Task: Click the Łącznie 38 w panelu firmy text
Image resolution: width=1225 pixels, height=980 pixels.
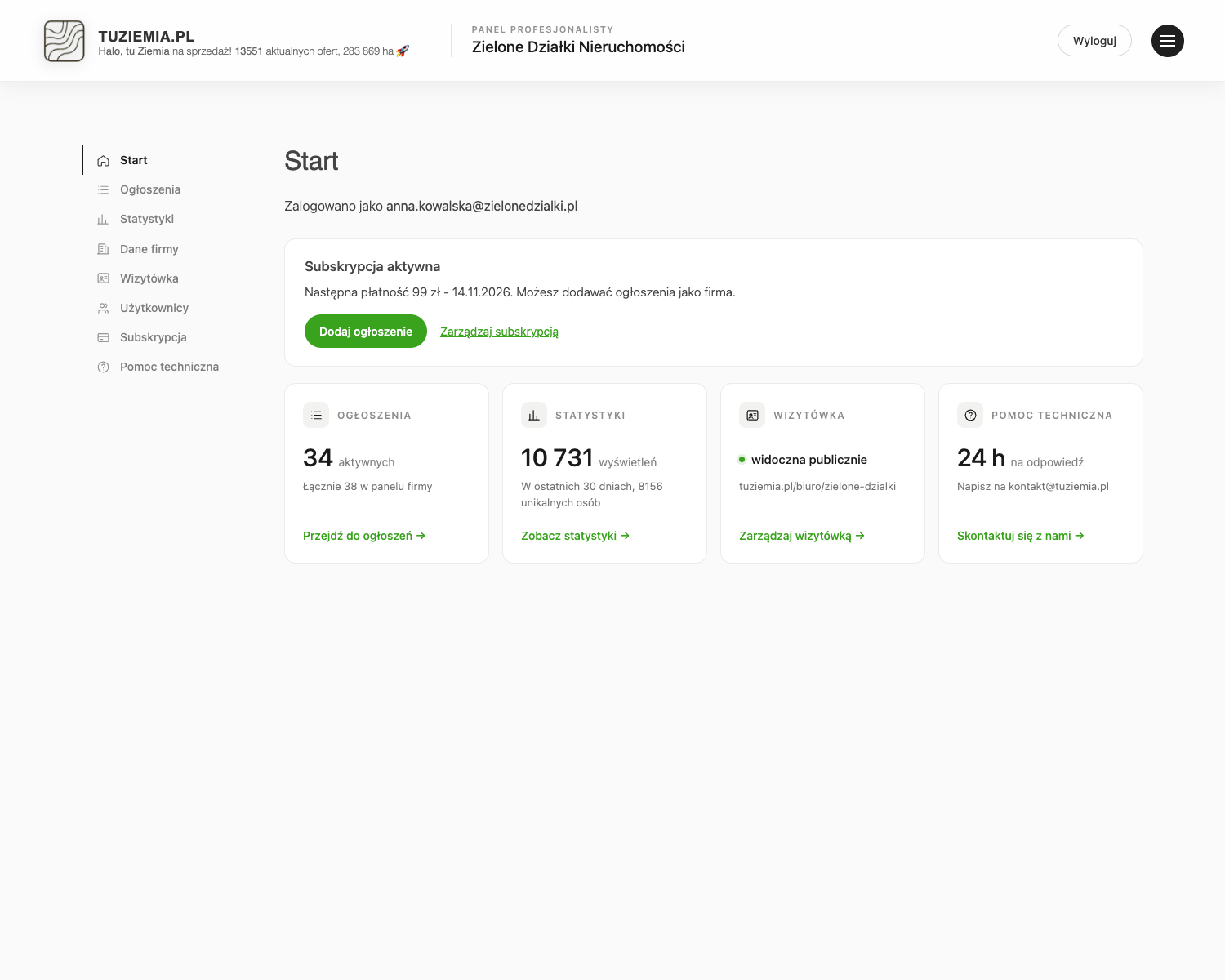Action: [367, 486]
